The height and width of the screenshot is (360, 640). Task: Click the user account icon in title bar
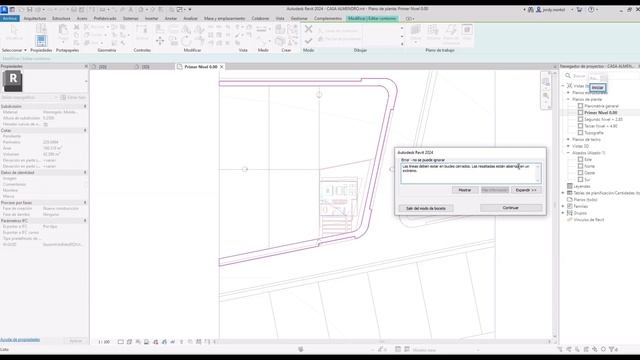point(539,9)
